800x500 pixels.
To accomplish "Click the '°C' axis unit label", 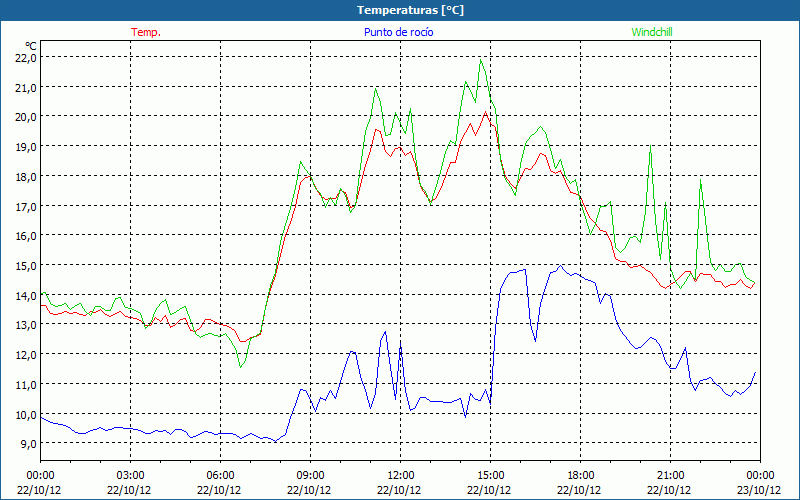I will click(31, 46).
